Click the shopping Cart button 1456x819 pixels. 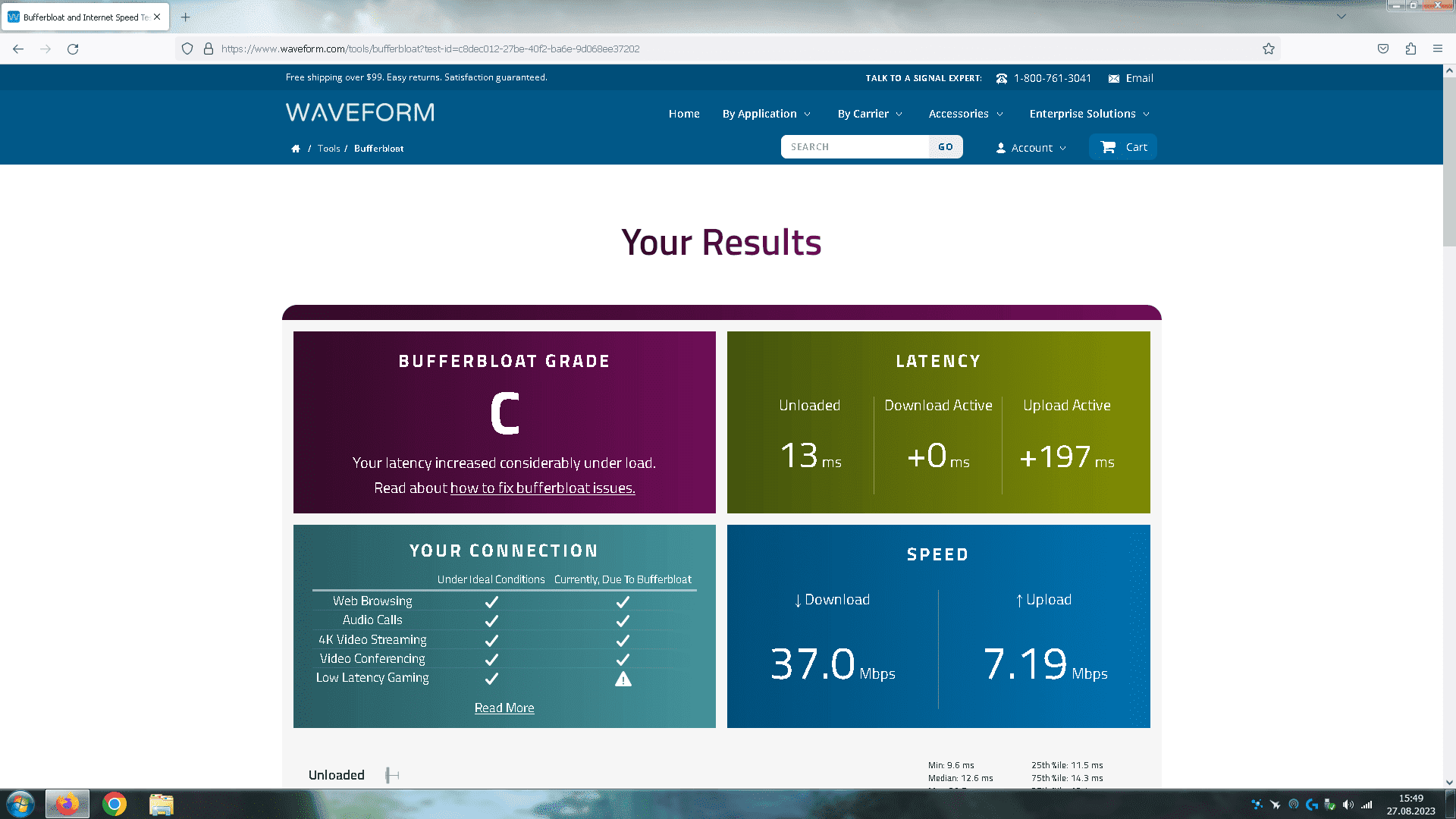1123,147
